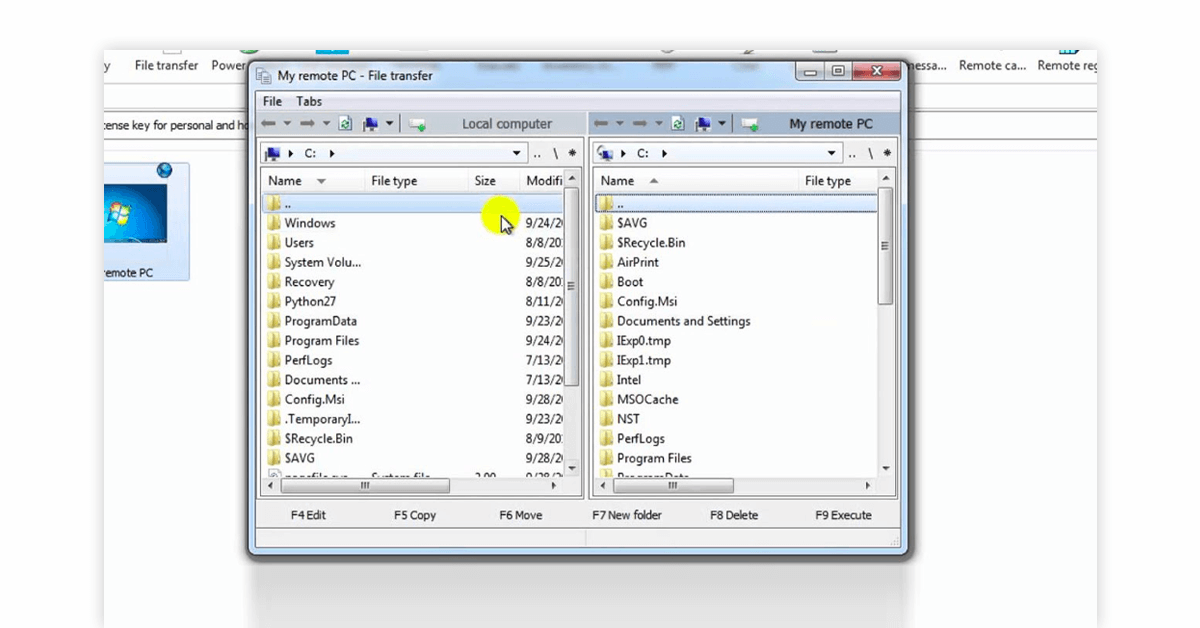Expand the left path bar history dropdown
Screen dimensions: 1200x628
click(x=517, y=154)
